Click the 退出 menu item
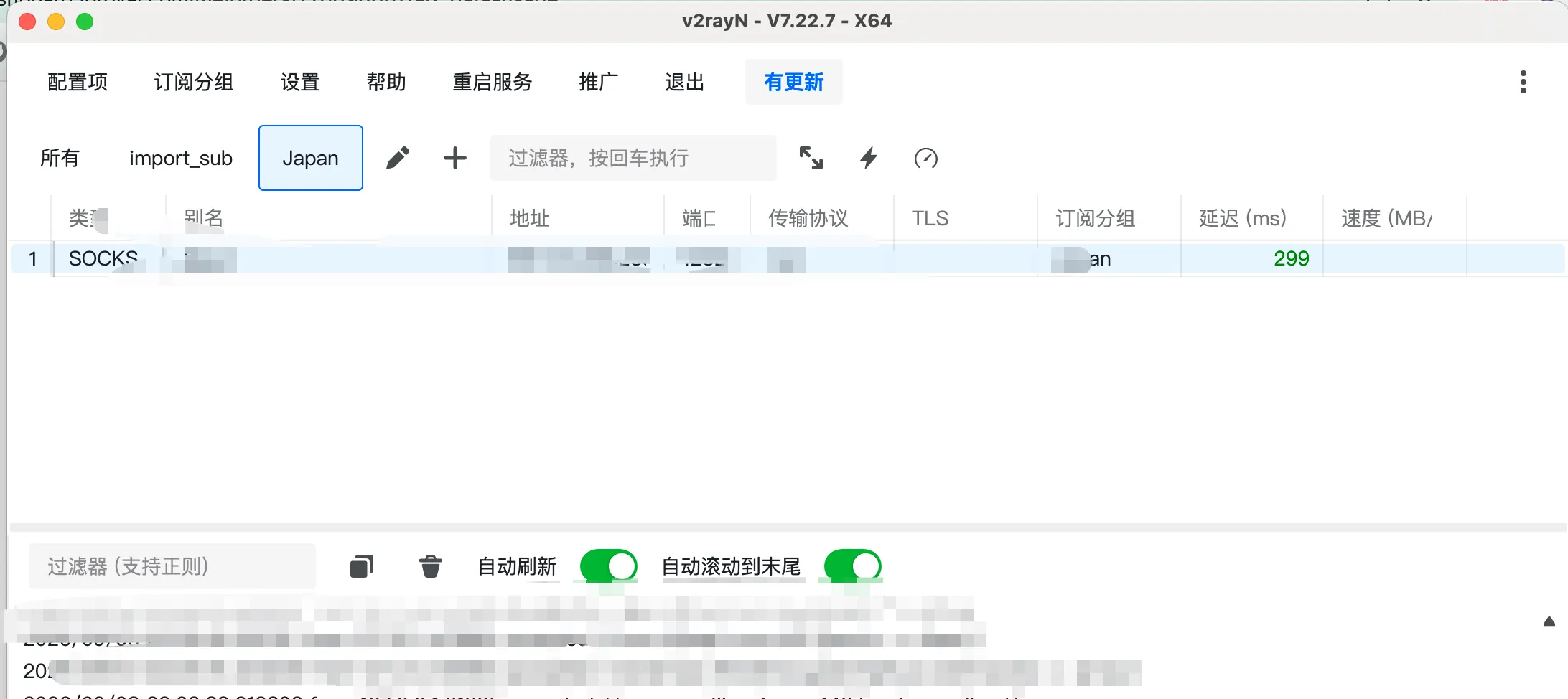This screenshot has height=699, width=1568. point(685,82)
